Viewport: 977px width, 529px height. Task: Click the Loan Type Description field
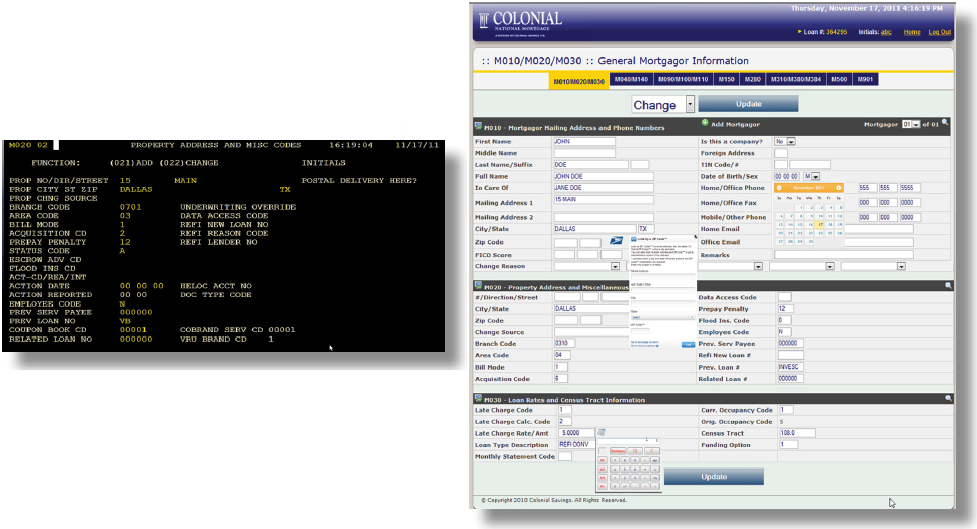[x=576, y=444]
